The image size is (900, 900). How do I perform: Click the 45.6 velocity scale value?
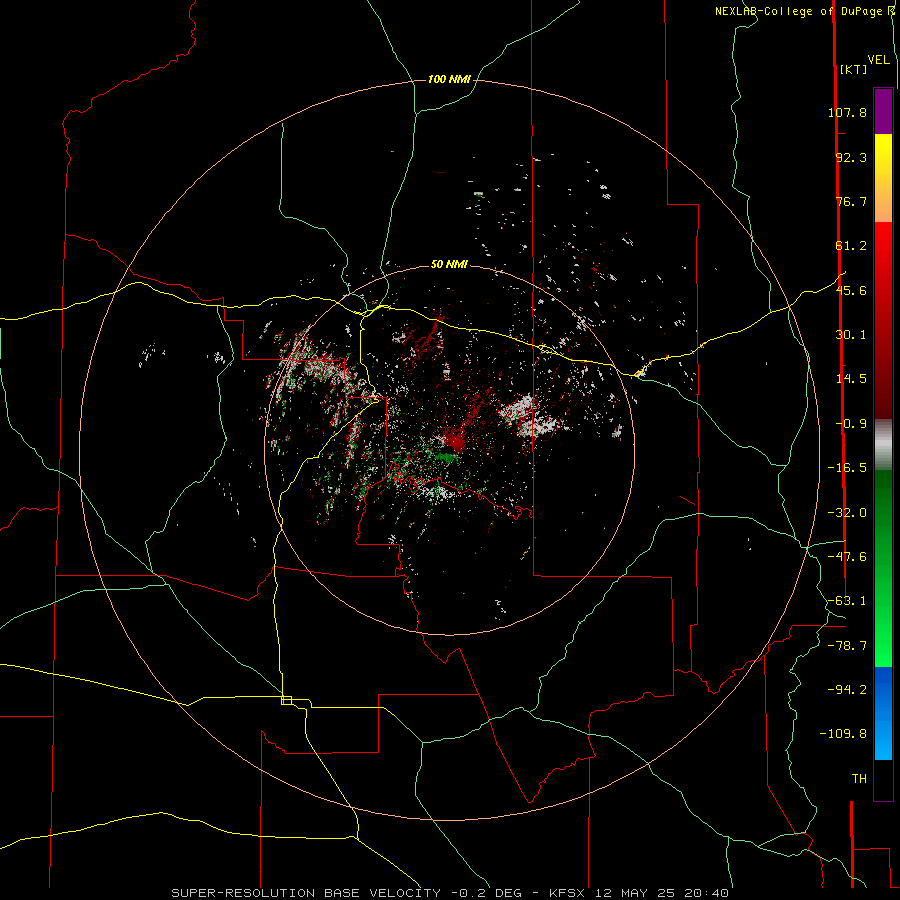pos(851,290)
